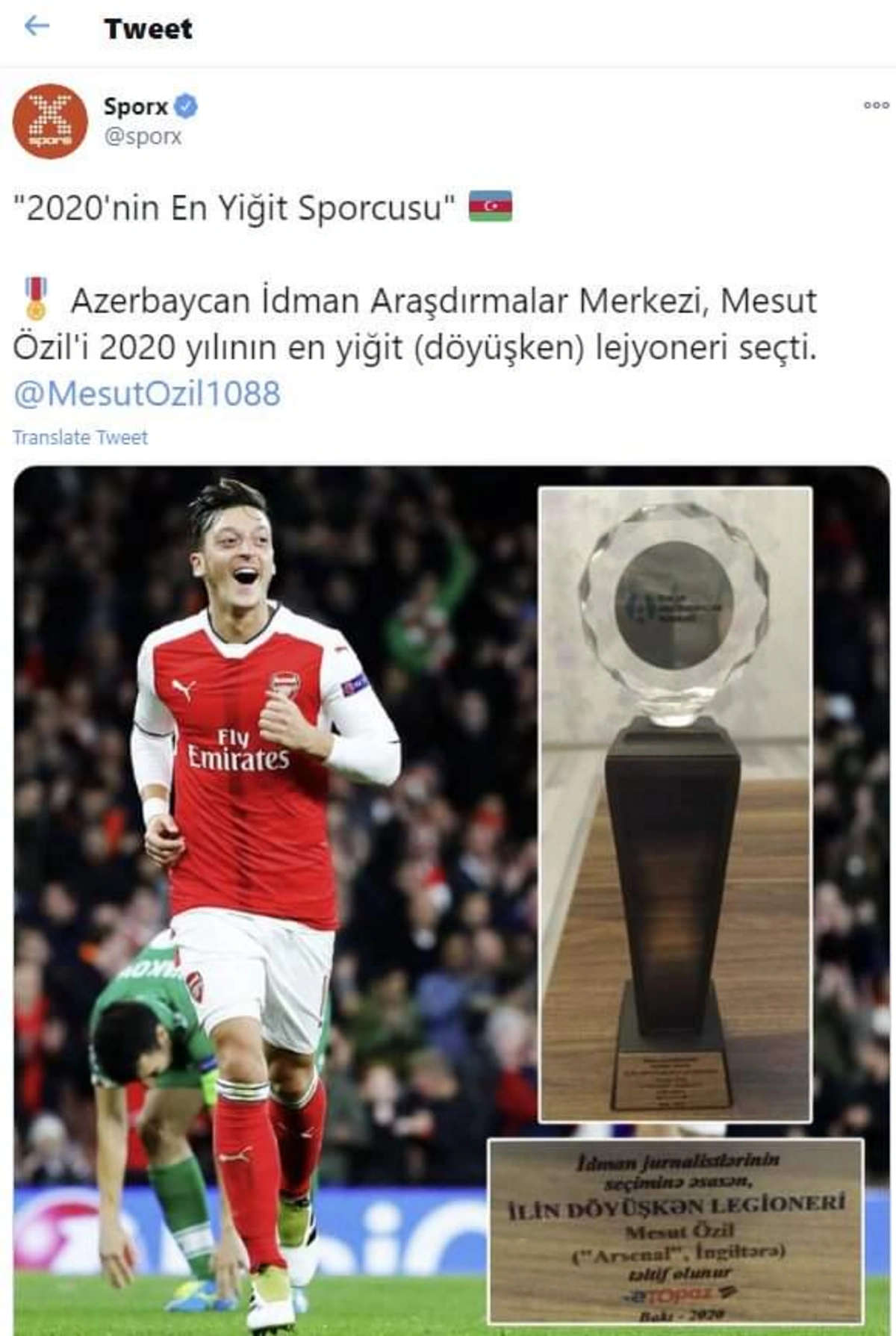
Task: Click the medal emoji before Azerbaycan
Action: (35, 299)
